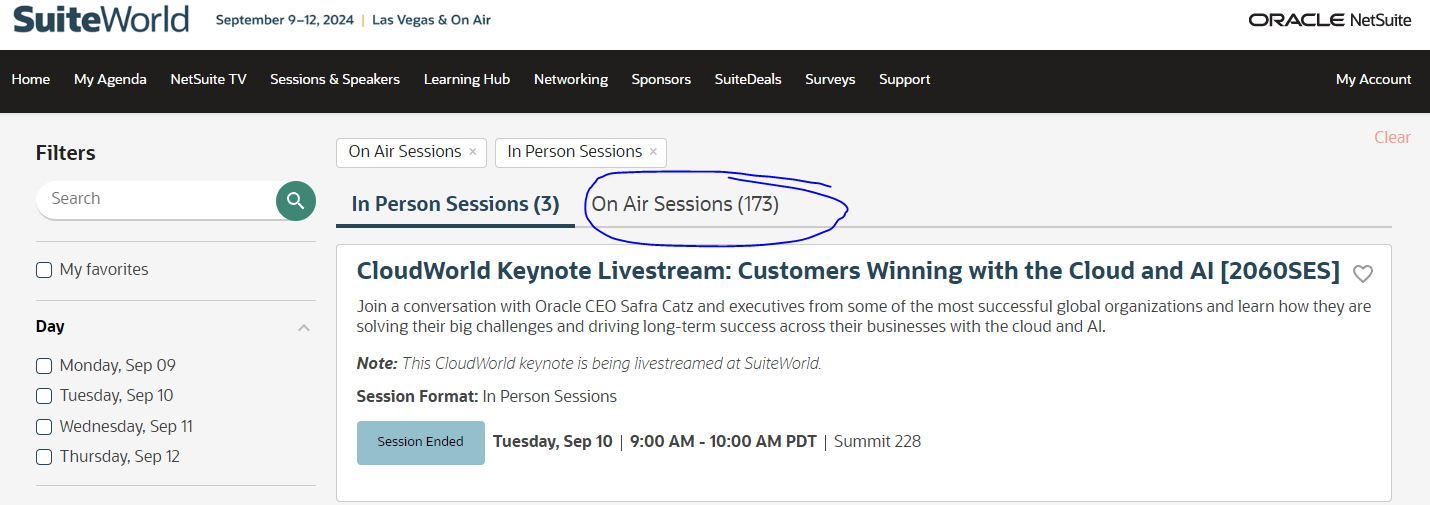Open My Agenda in navigation bar
Image resolution: width=1430 pixels, height=505 pixels.
(110, 79)
